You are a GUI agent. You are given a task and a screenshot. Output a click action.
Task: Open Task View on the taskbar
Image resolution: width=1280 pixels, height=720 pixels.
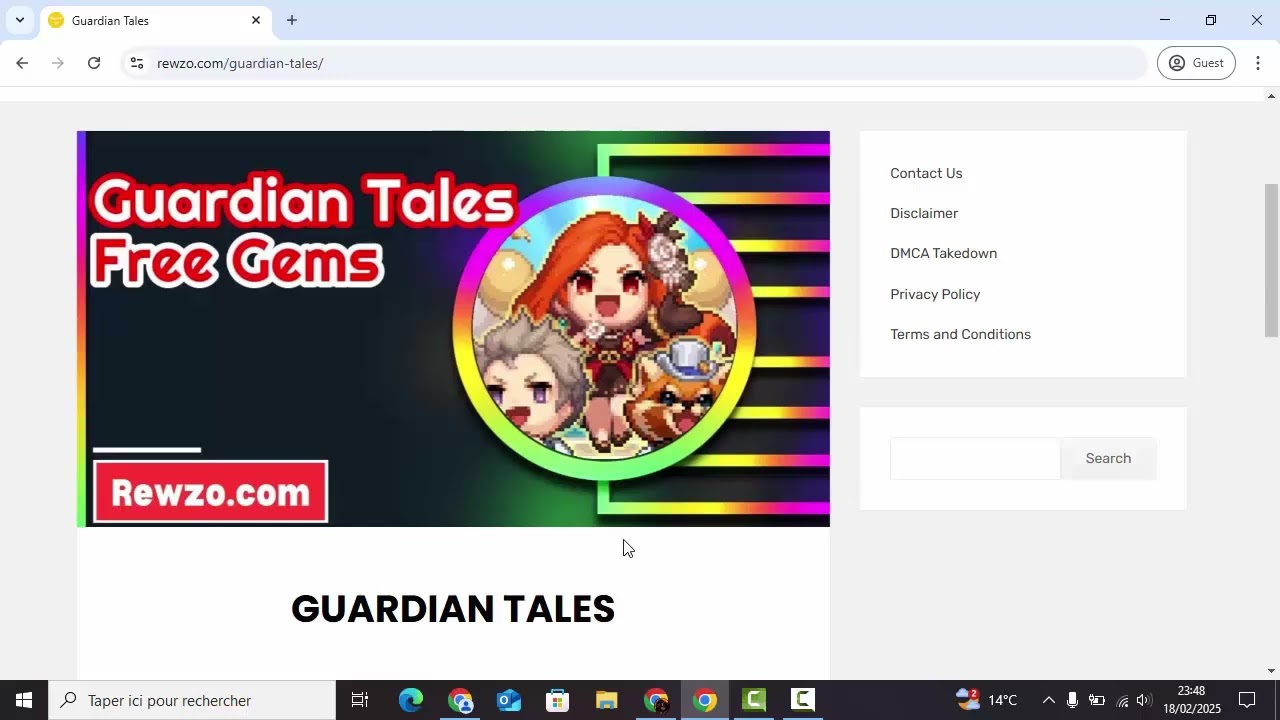click(x=360, y=700)
